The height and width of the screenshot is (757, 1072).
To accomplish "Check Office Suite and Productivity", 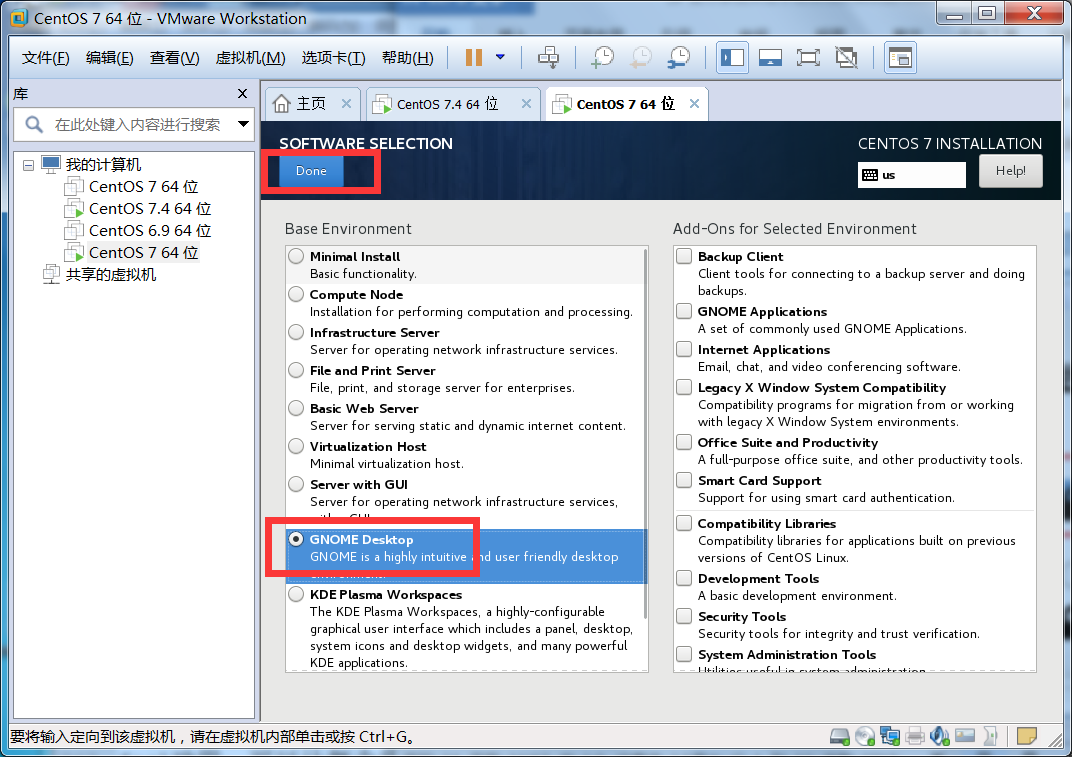I will pos(684,442).
